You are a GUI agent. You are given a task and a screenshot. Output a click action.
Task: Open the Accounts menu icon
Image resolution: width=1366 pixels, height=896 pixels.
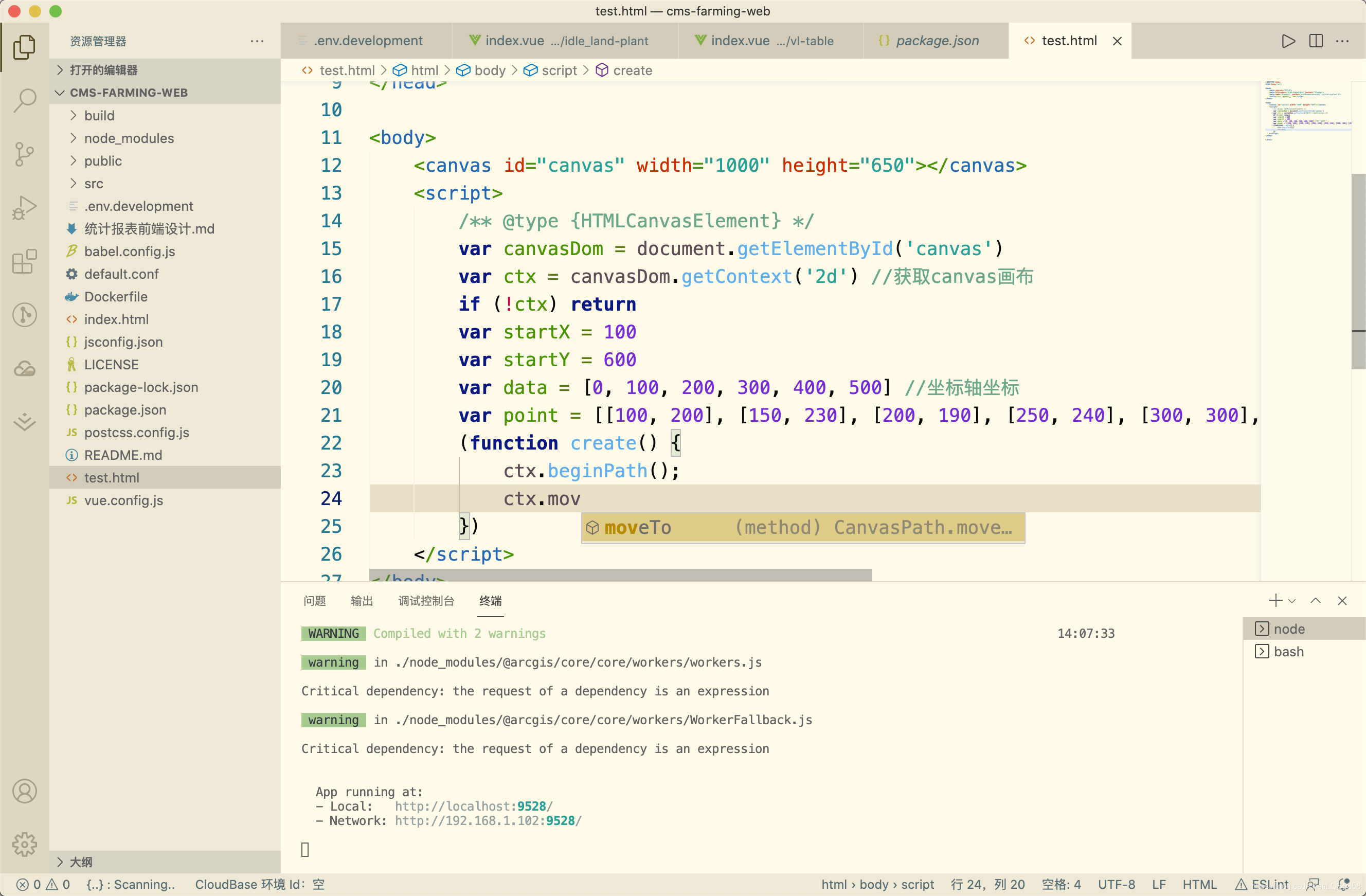pyautogui.click(x=24, y=791)
